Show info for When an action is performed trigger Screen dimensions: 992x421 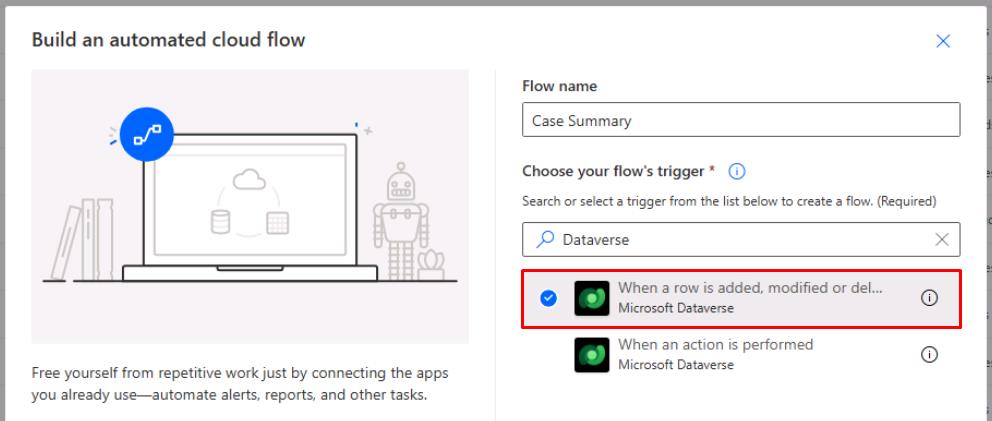929,354
